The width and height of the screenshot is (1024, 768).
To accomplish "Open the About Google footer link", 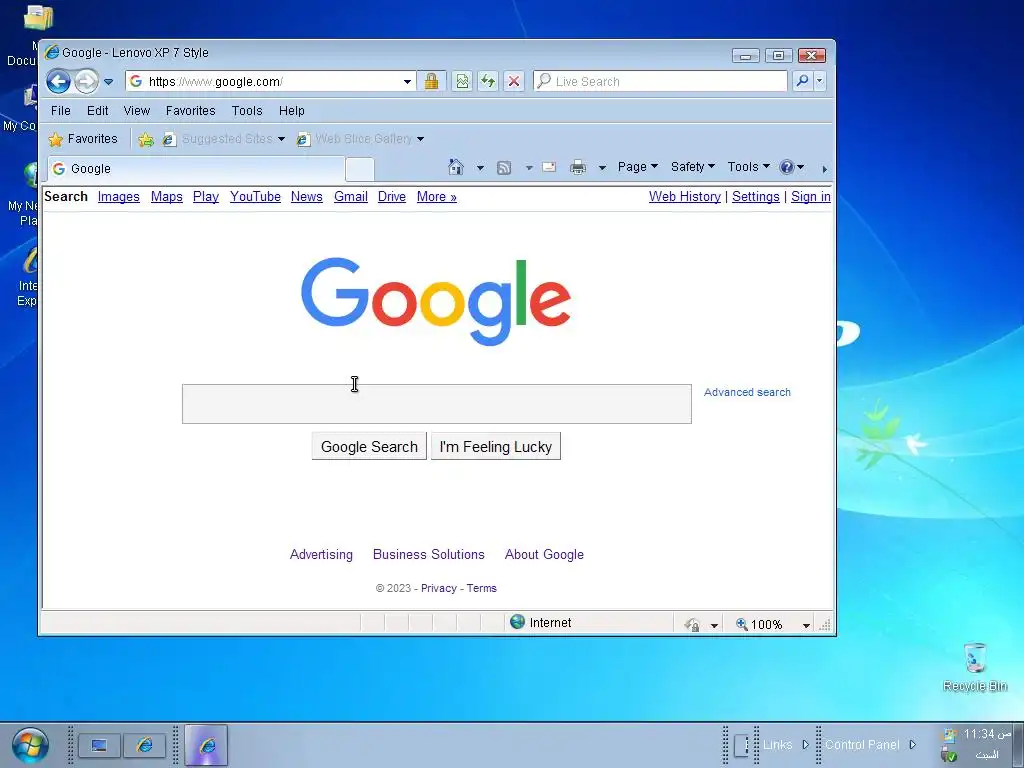I will (x=544, y=554).
